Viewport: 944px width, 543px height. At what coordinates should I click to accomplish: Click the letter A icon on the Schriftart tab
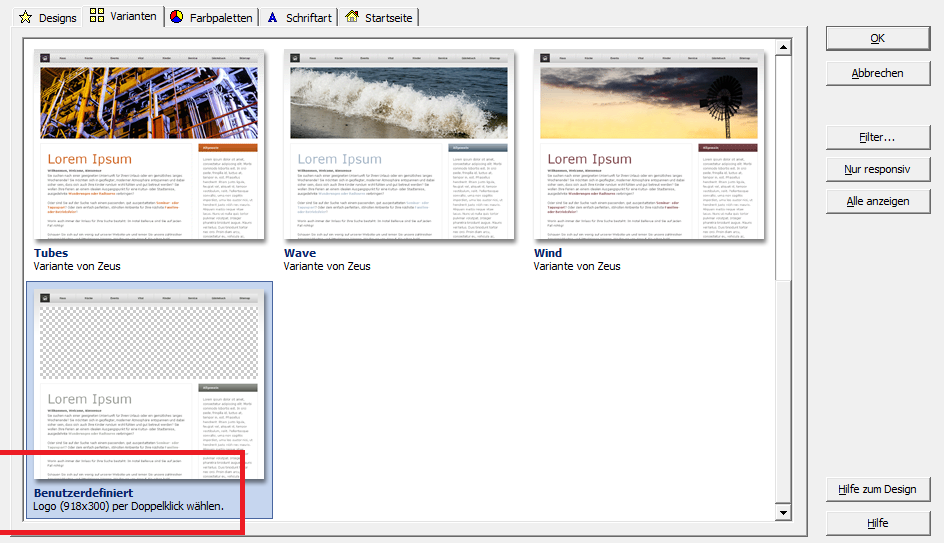[x=273, y=17]
